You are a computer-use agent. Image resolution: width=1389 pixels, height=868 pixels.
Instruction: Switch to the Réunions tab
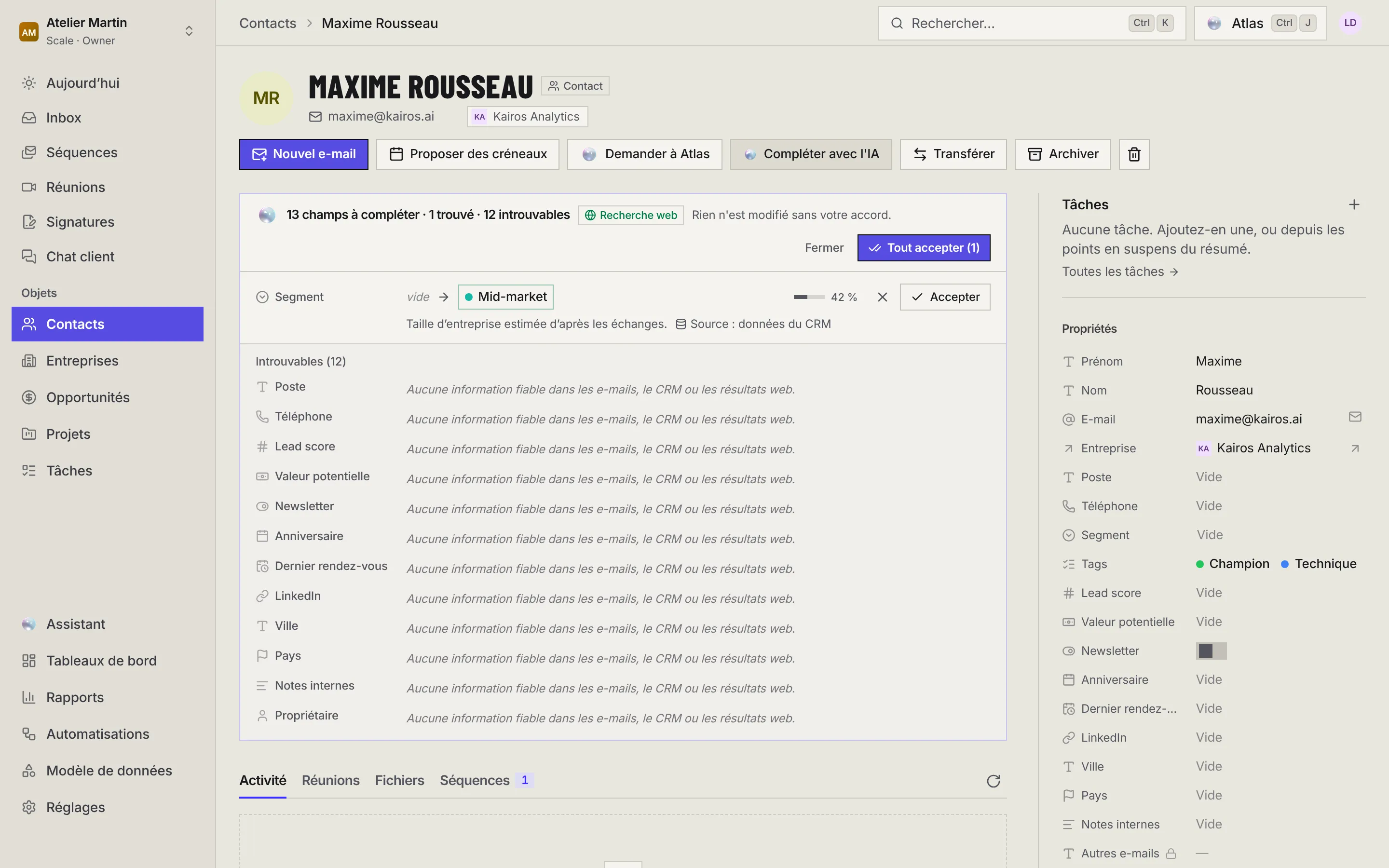[x=330, y=780]
